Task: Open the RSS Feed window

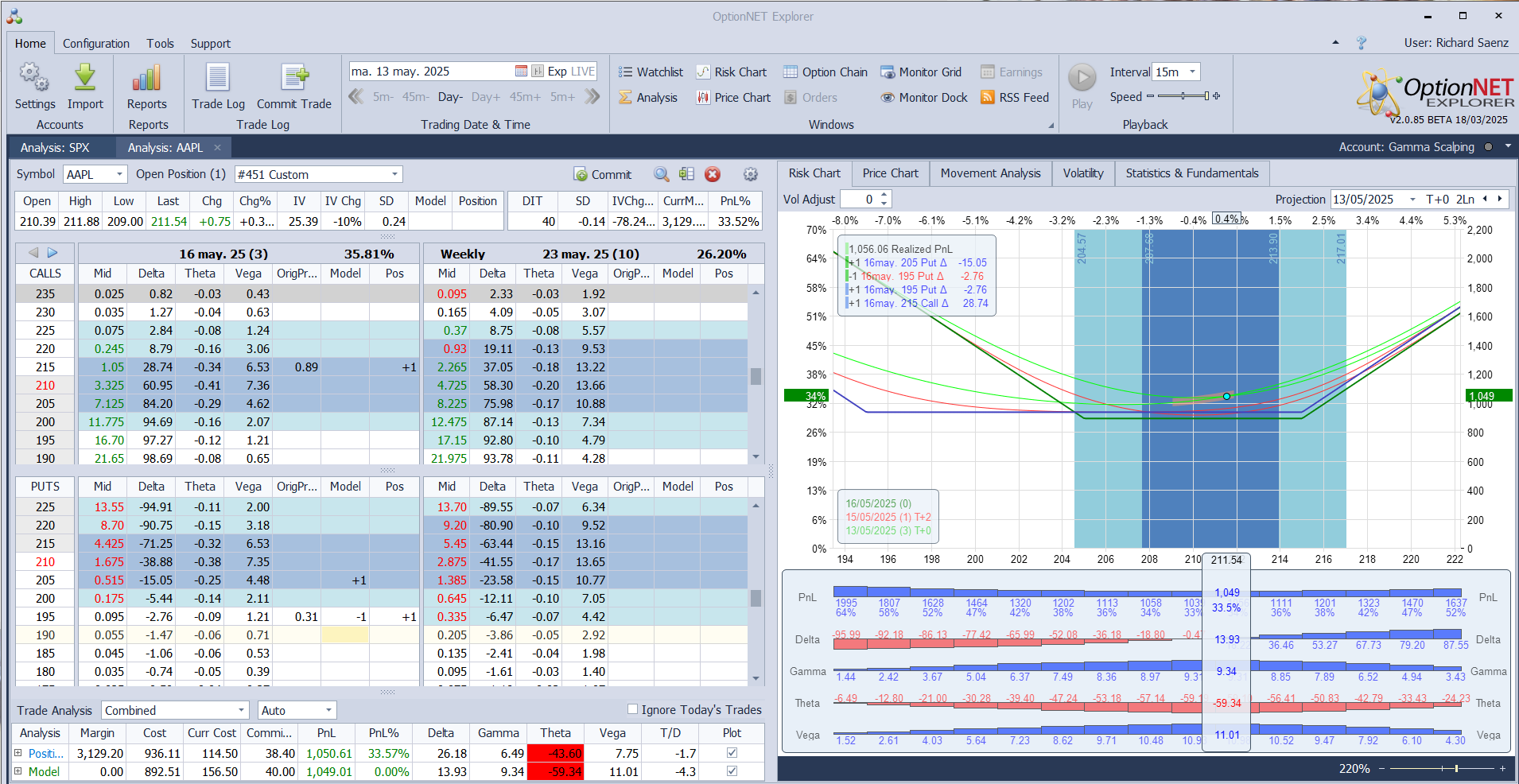Action: pyautogui.click(x=1015, y=97)
